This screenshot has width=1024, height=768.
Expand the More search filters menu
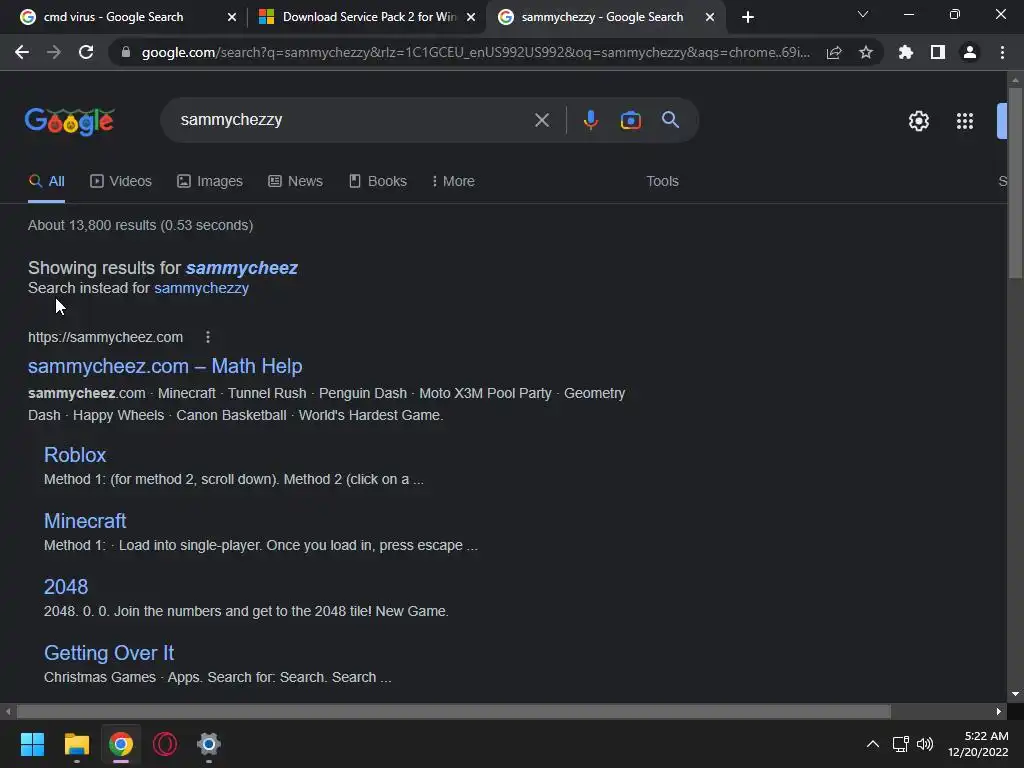[x=453, y=181]
